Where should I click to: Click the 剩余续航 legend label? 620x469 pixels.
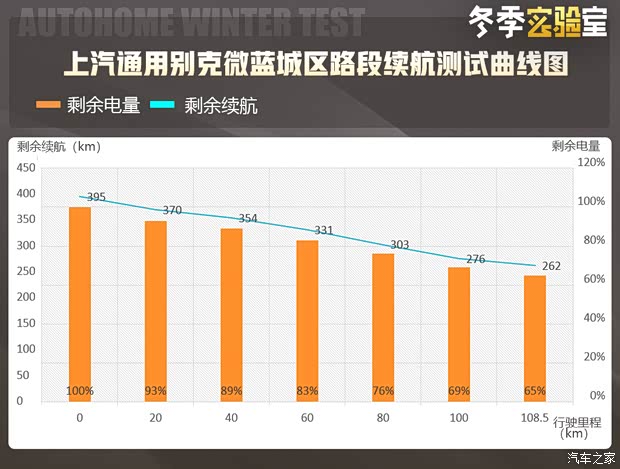point(221,105)
